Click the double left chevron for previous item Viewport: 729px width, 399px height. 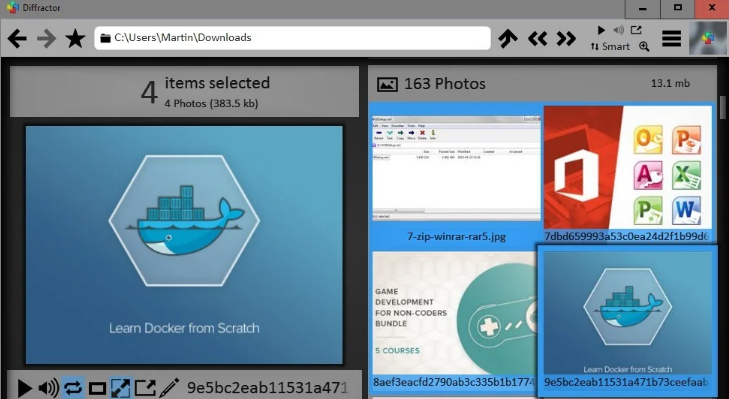point(537,38)
